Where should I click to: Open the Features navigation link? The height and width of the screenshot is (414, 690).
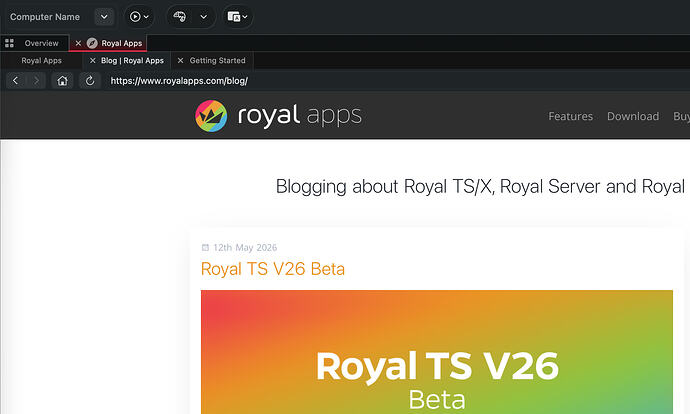(x=570, y=116)
